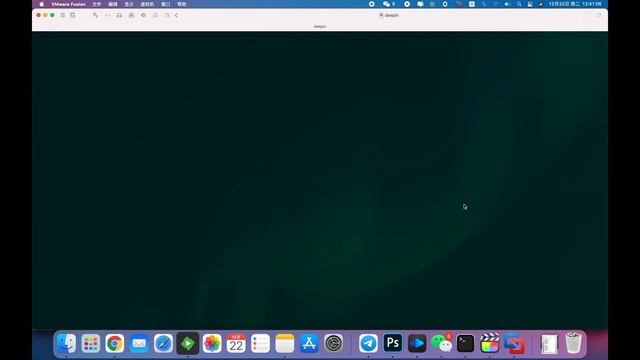The image size is (640, 360).
Task: Open Safari from the dock
Action: (x=163, y=343)
